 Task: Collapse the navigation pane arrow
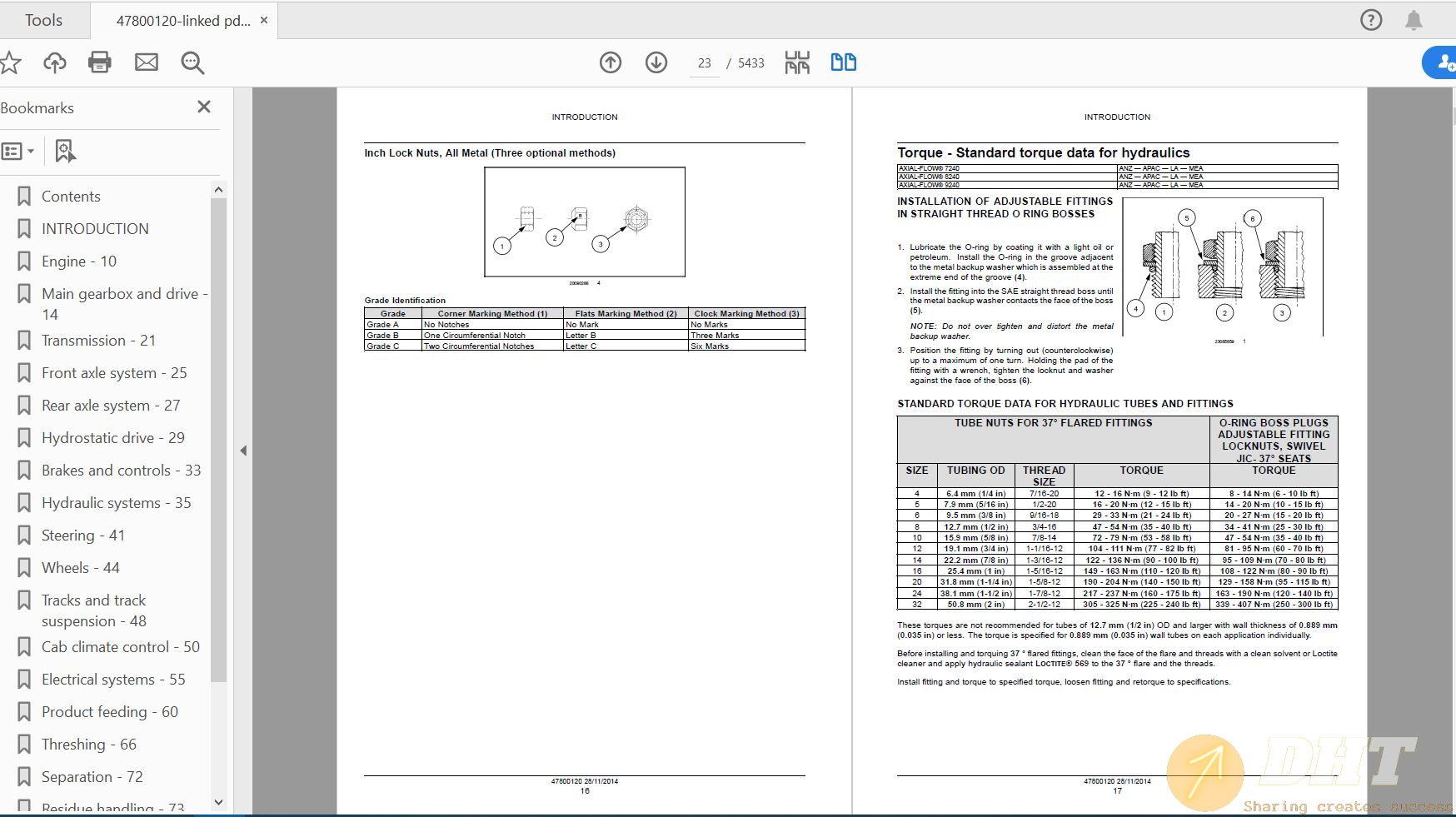243,451
